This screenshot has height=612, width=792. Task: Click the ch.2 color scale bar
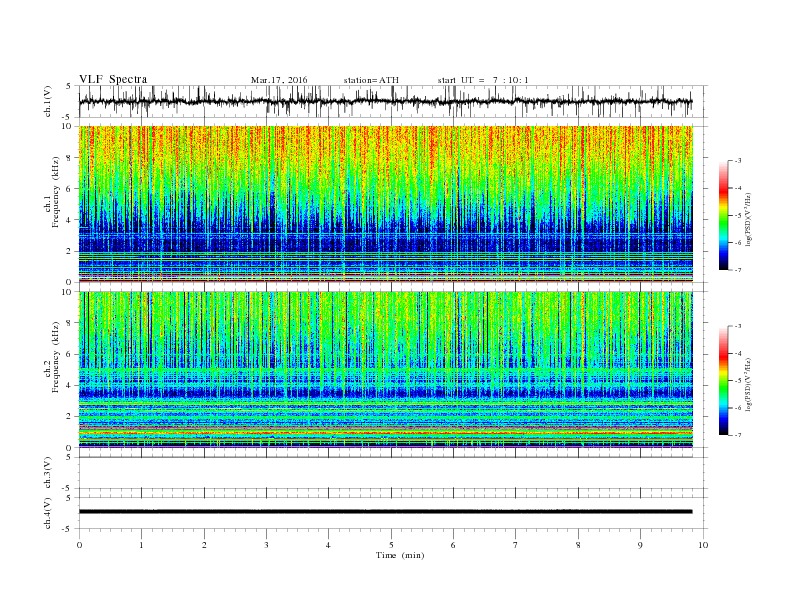(x=724, y=381)
